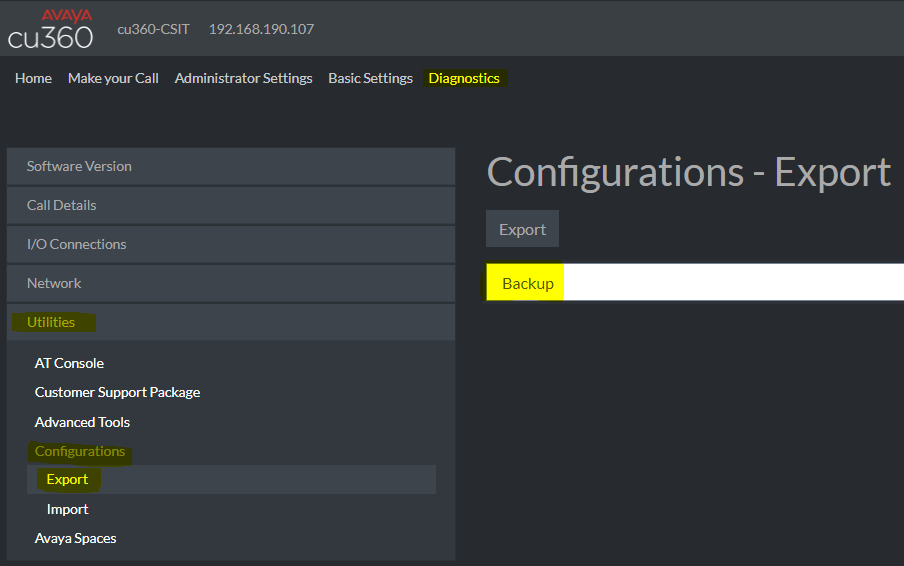Toggle the Configurations submenu
Screen dimensions: 904x566
pyautogui.click(x=80, y=451)
